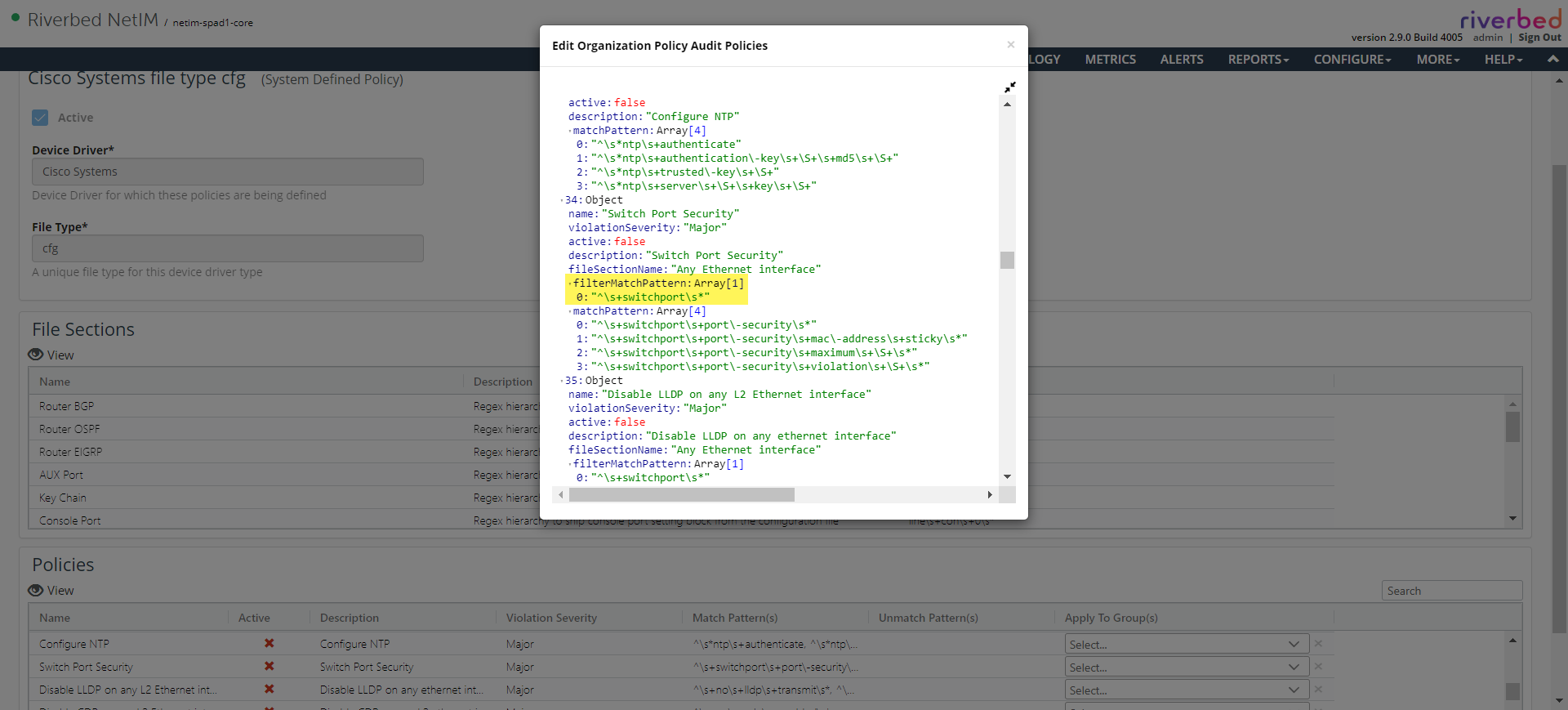Click the collapse chevron in the navigation bar
1568x710 pixels.
pyautogui.click(x=1552, y=59)
